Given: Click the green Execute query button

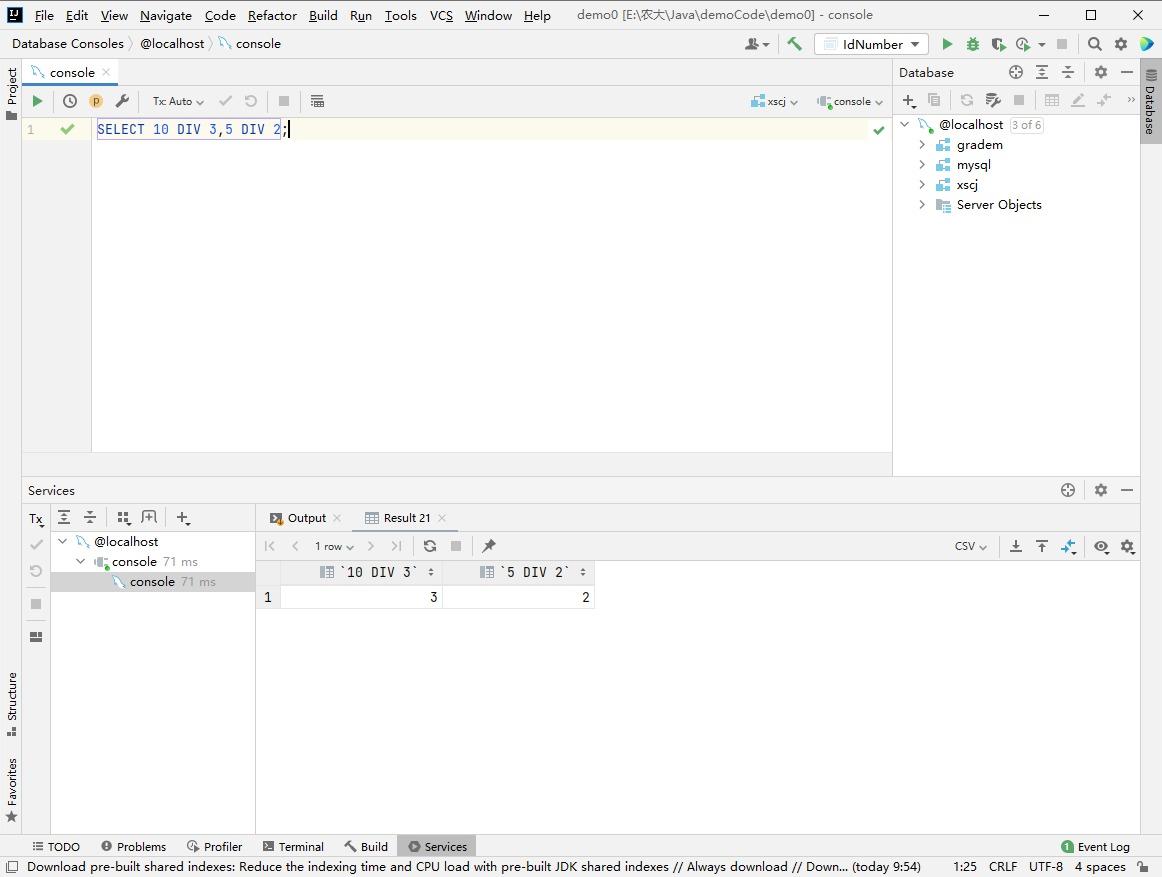Looking at the screenshot, I should [37, 101].
